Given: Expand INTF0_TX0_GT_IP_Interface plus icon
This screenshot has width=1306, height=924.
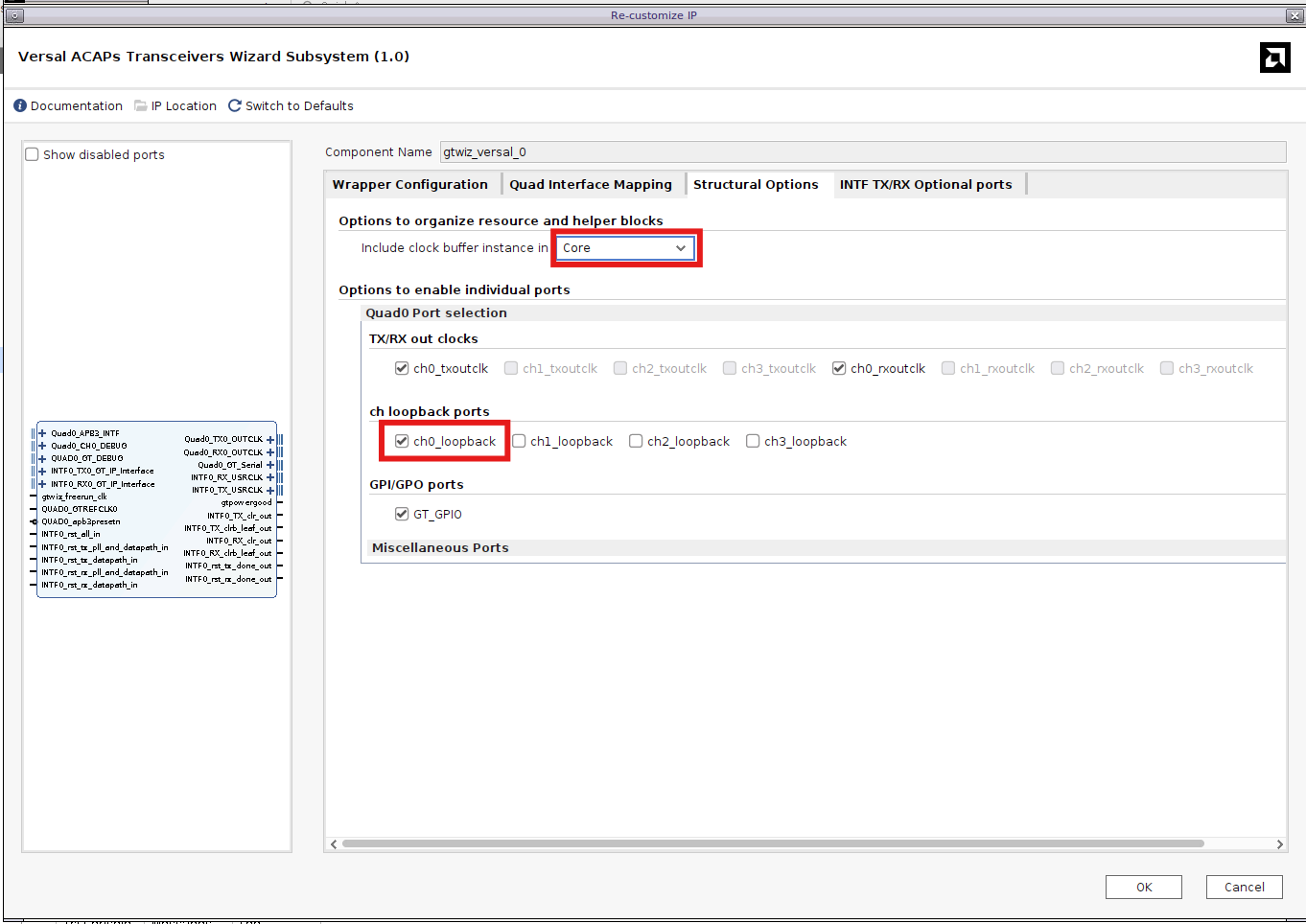Looking at the screenshot, I should (x=42, y=471).
